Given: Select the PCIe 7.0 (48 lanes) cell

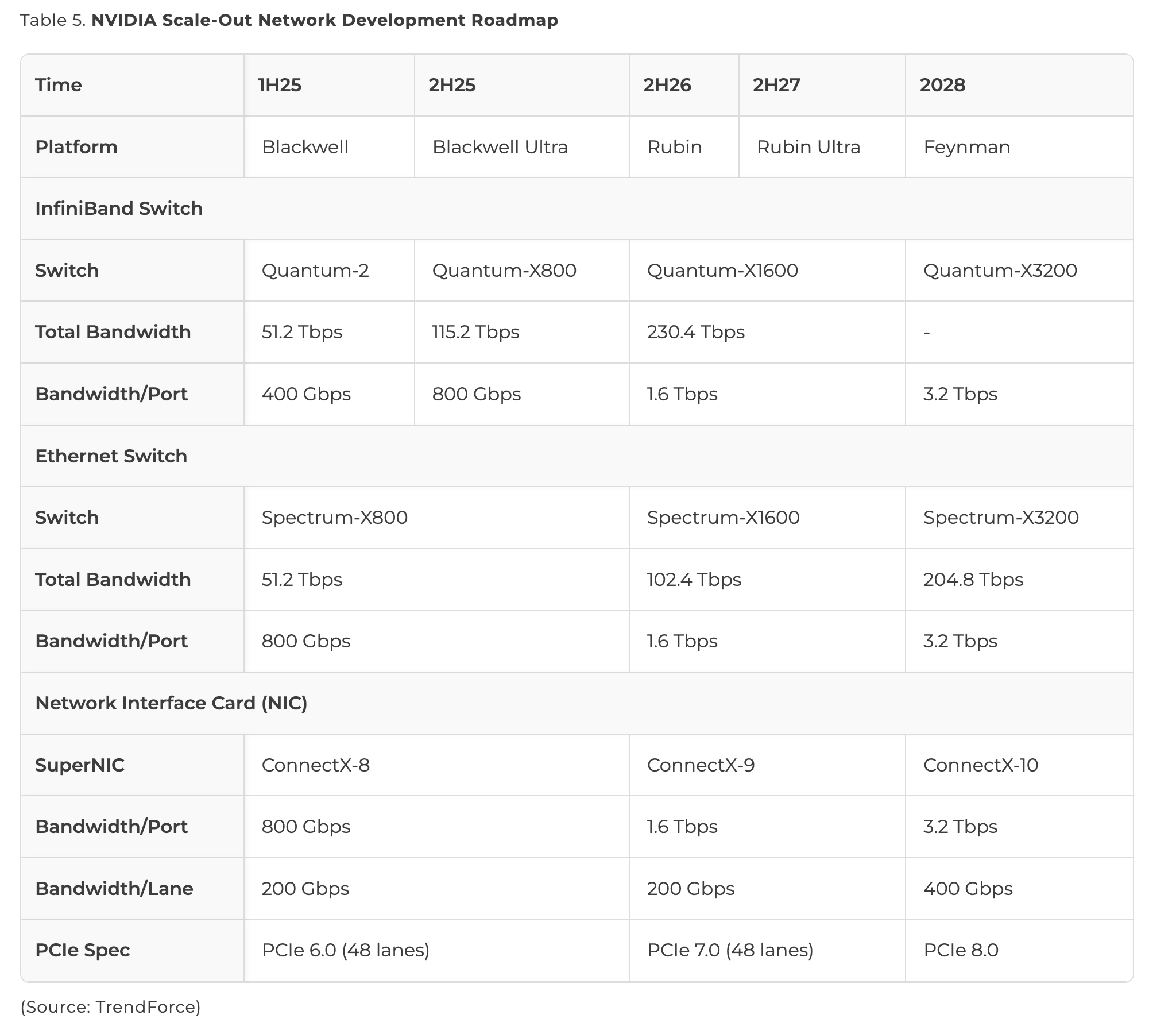Looking at the screenshot, I should click(730, 950).
